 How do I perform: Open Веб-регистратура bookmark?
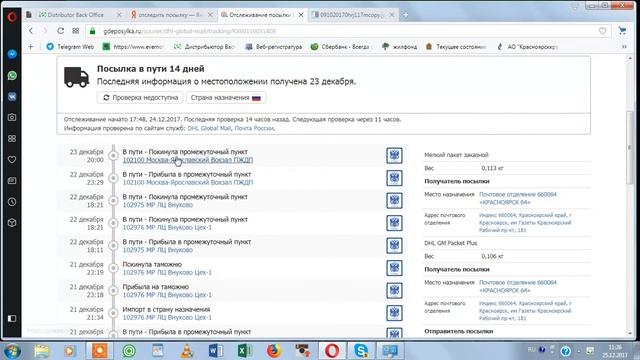pyautogui.click(x=273, y=47)
